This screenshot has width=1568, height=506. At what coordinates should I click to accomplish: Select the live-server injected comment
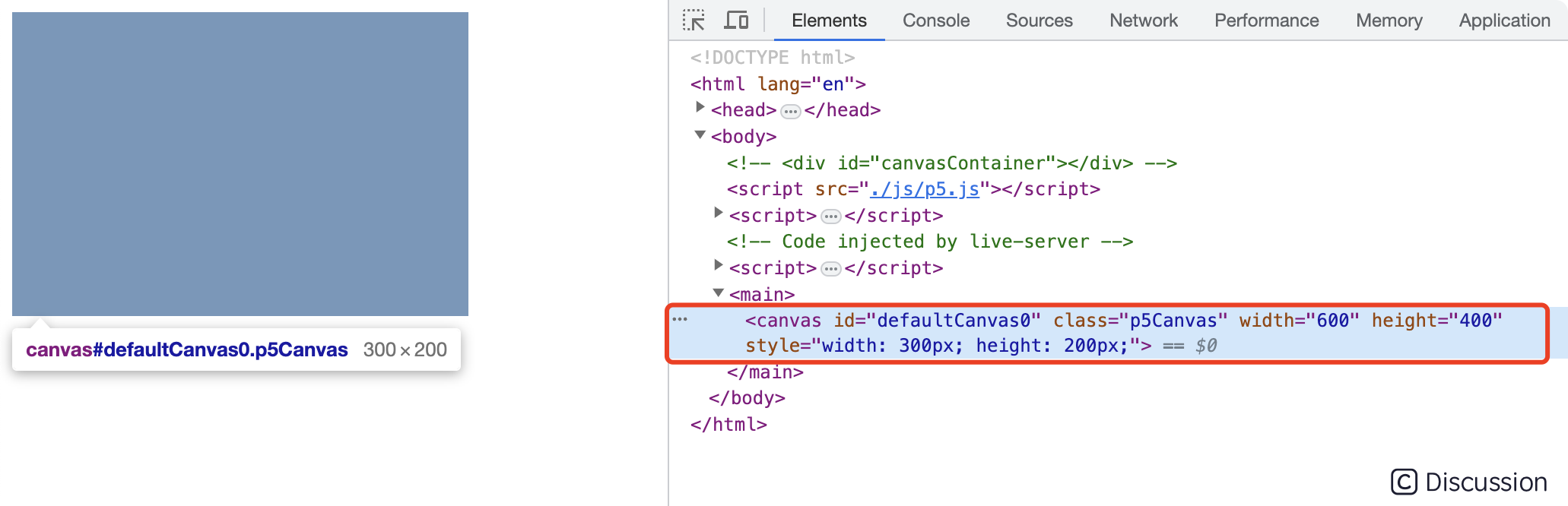[x=930, y=242]
